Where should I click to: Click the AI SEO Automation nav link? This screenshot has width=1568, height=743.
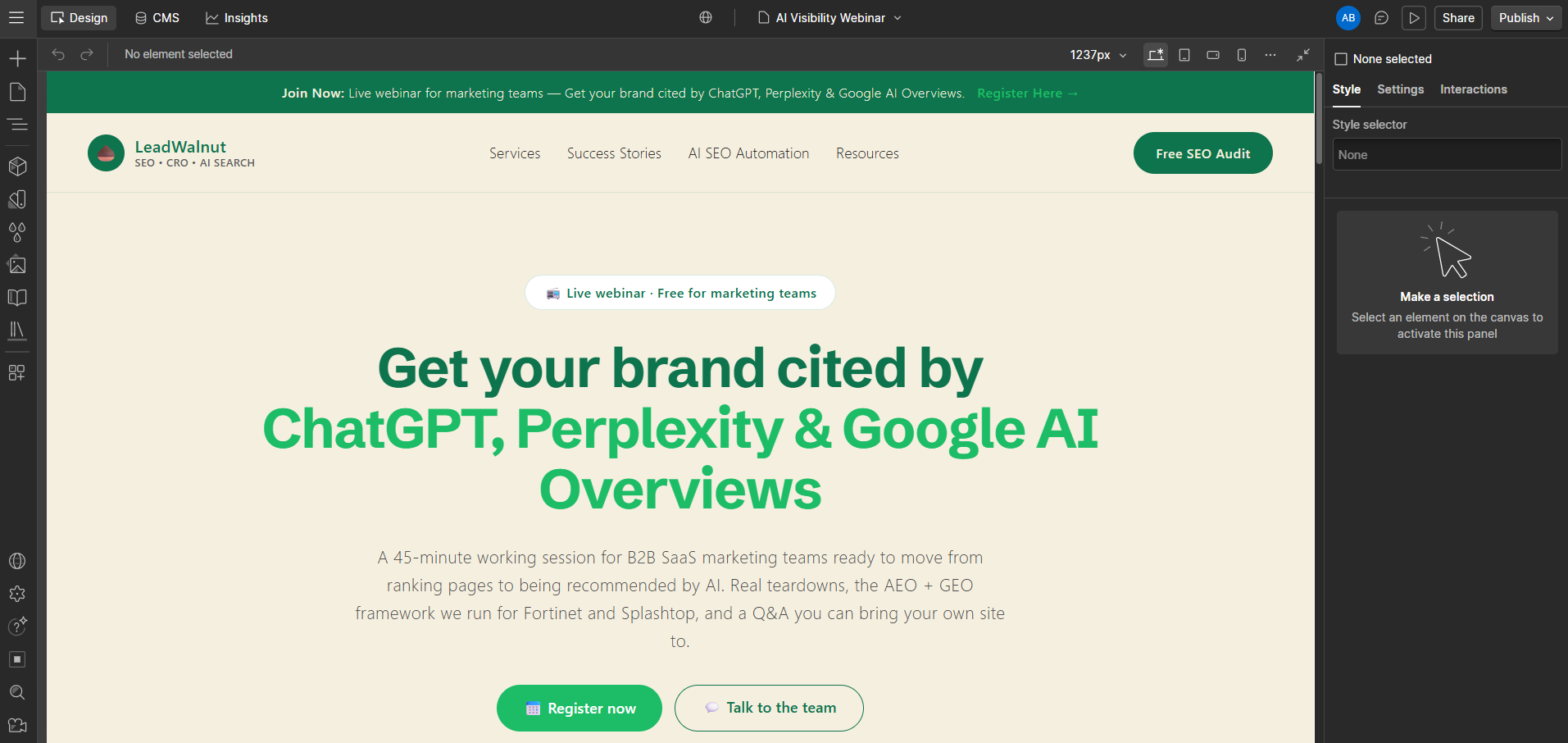point(748,153)
